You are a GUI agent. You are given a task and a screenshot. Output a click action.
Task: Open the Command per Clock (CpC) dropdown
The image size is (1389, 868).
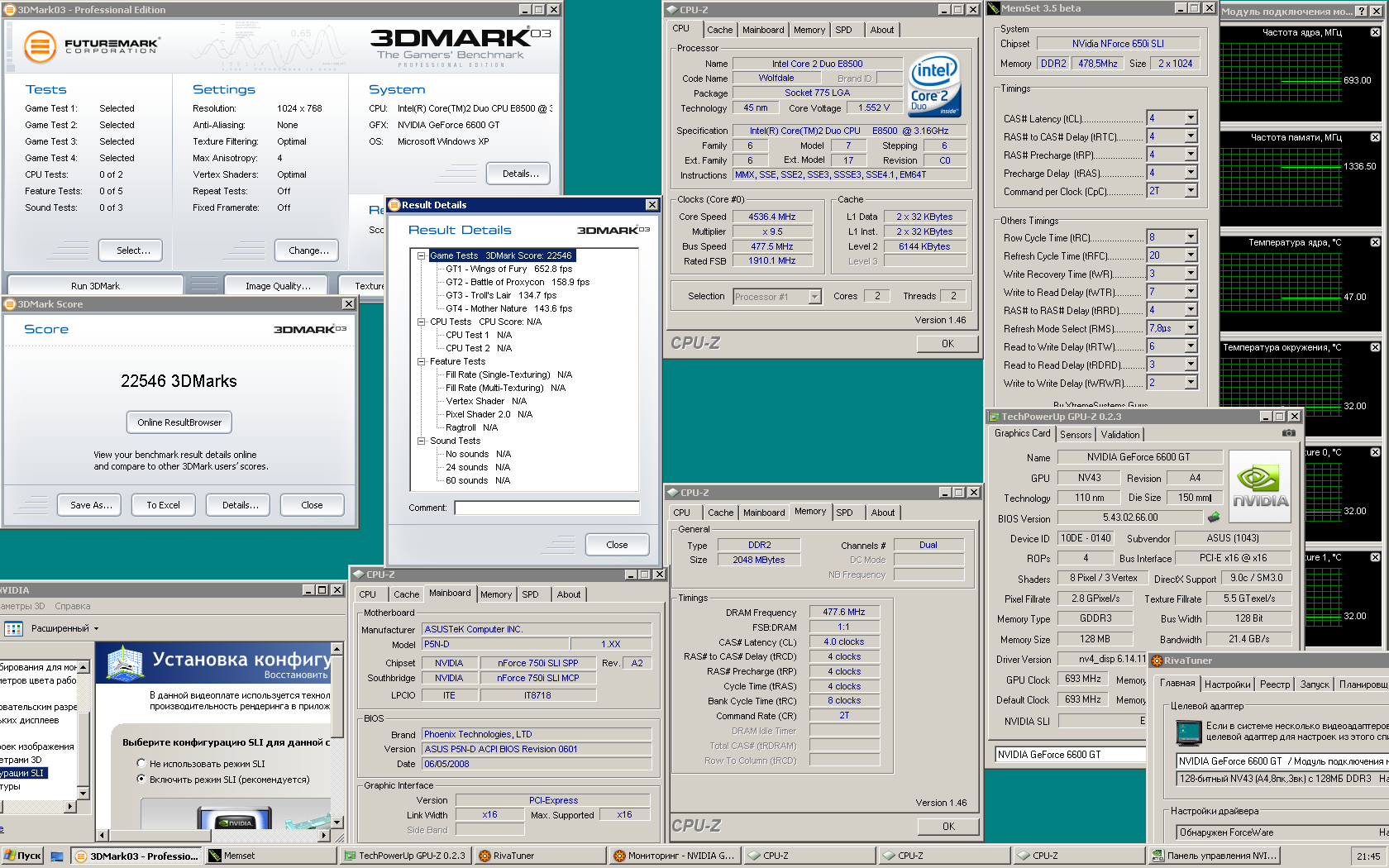point(1191,191)
